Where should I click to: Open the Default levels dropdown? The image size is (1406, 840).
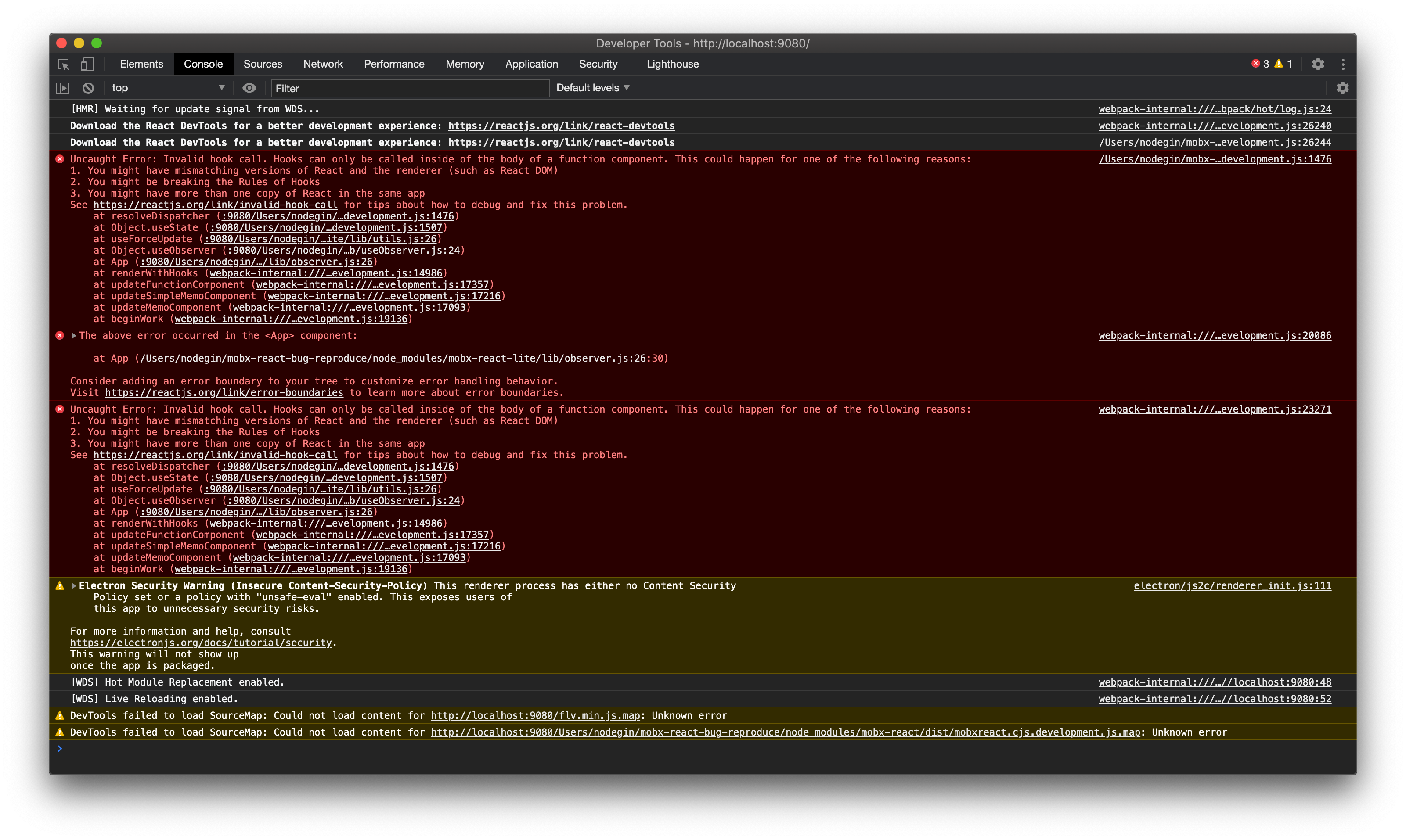pos(592,88)
